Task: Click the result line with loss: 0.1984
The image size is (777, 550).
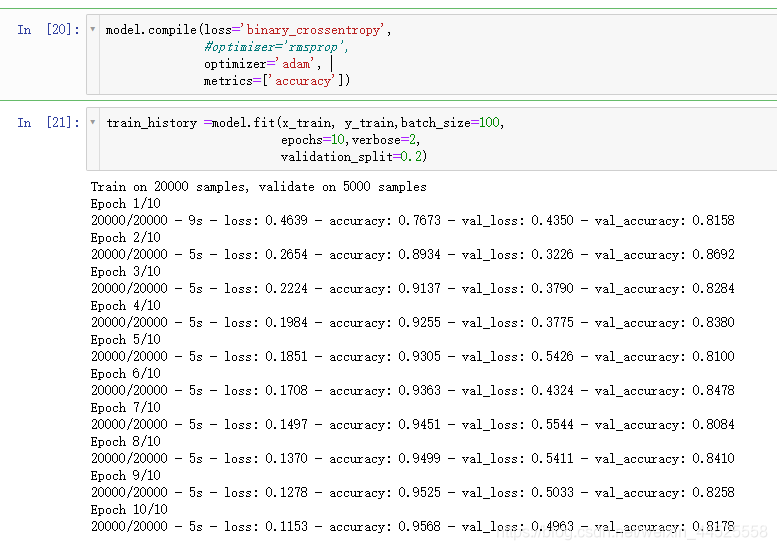Action: 412,323
